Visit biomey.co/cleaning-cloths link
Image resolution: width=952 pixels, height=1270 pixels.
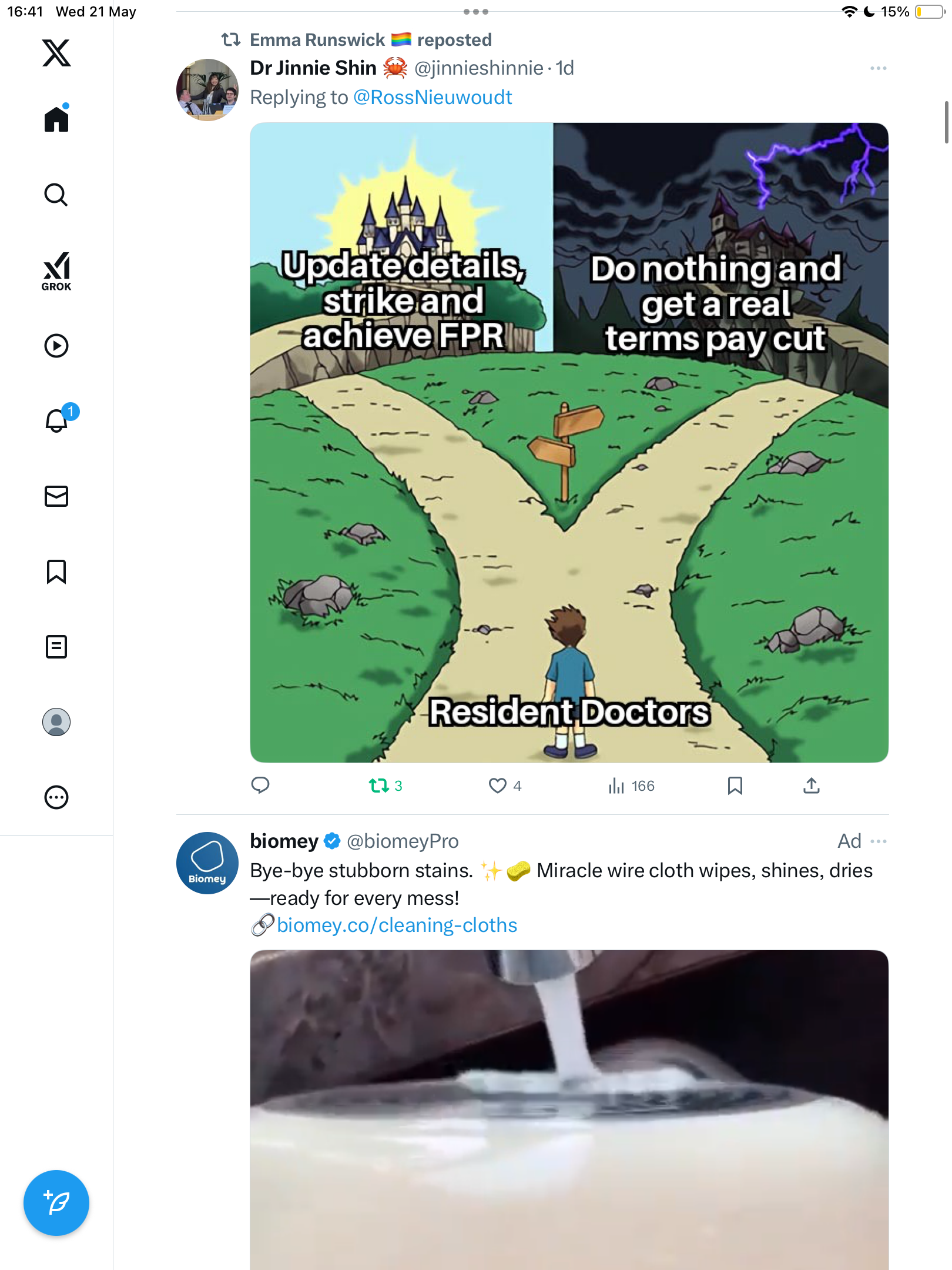[397, 925]
